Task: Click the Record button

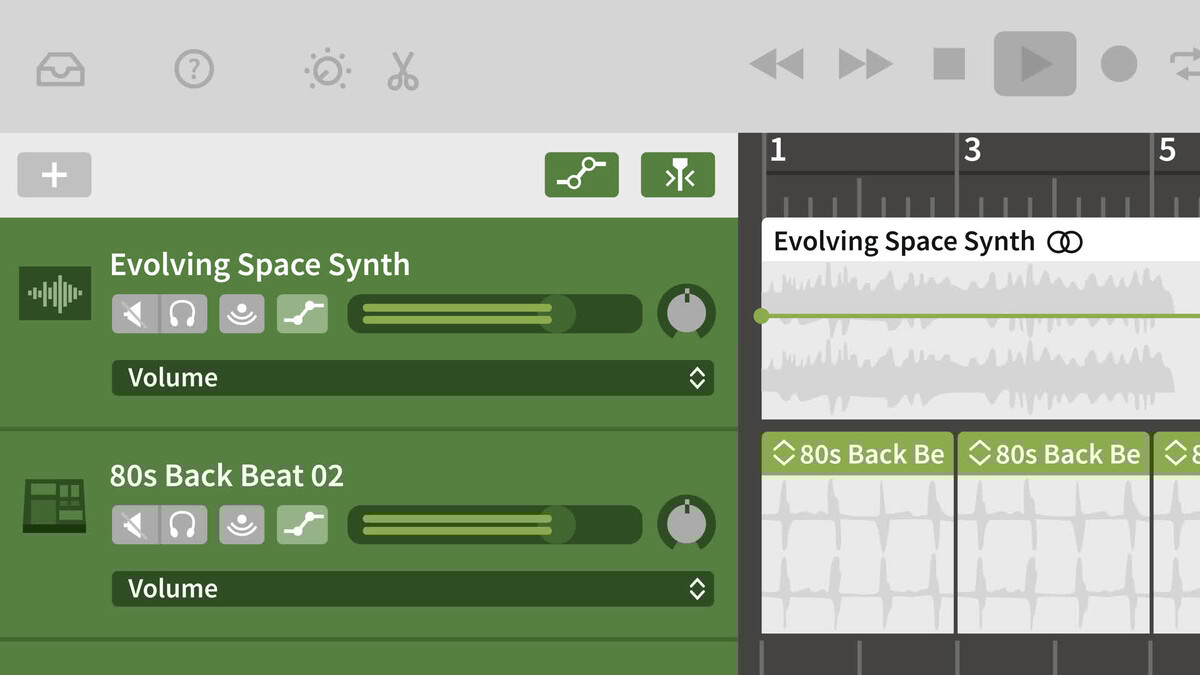Action: [x=1118, y=65]
